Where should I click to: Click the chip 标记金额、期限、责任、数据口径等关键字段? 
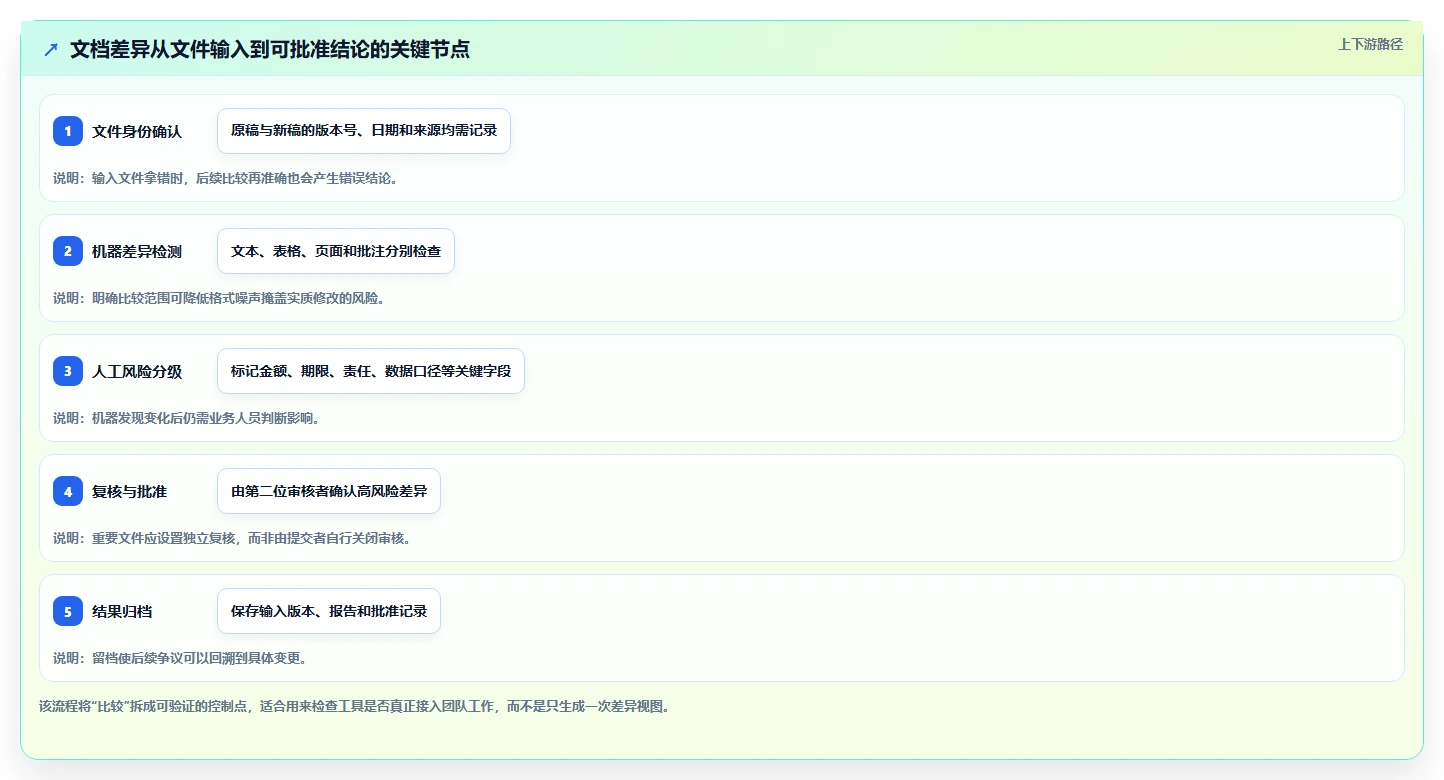pos(371,371)
